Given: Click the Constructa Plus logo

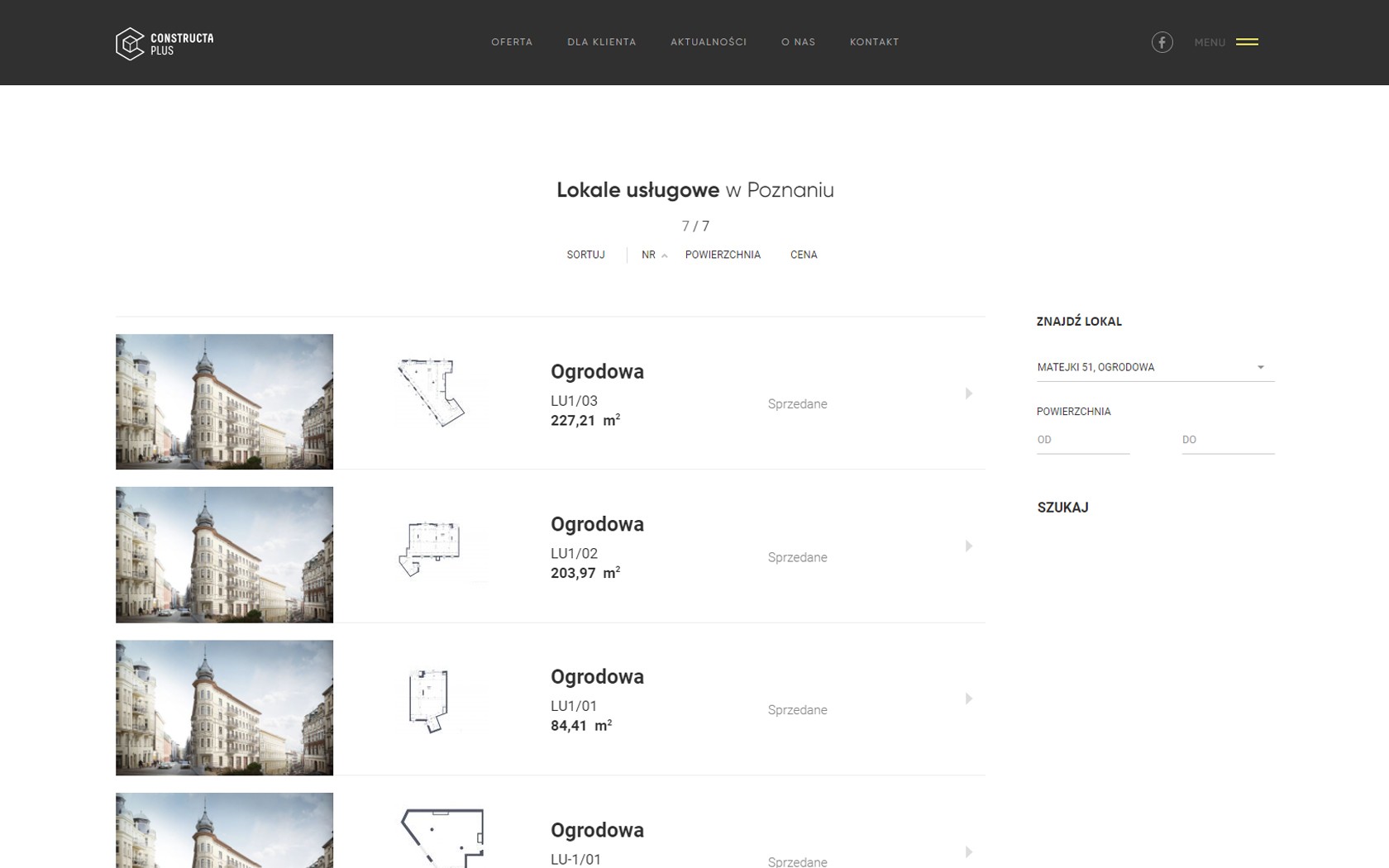Looking at the screenshot, I should 165,44.
